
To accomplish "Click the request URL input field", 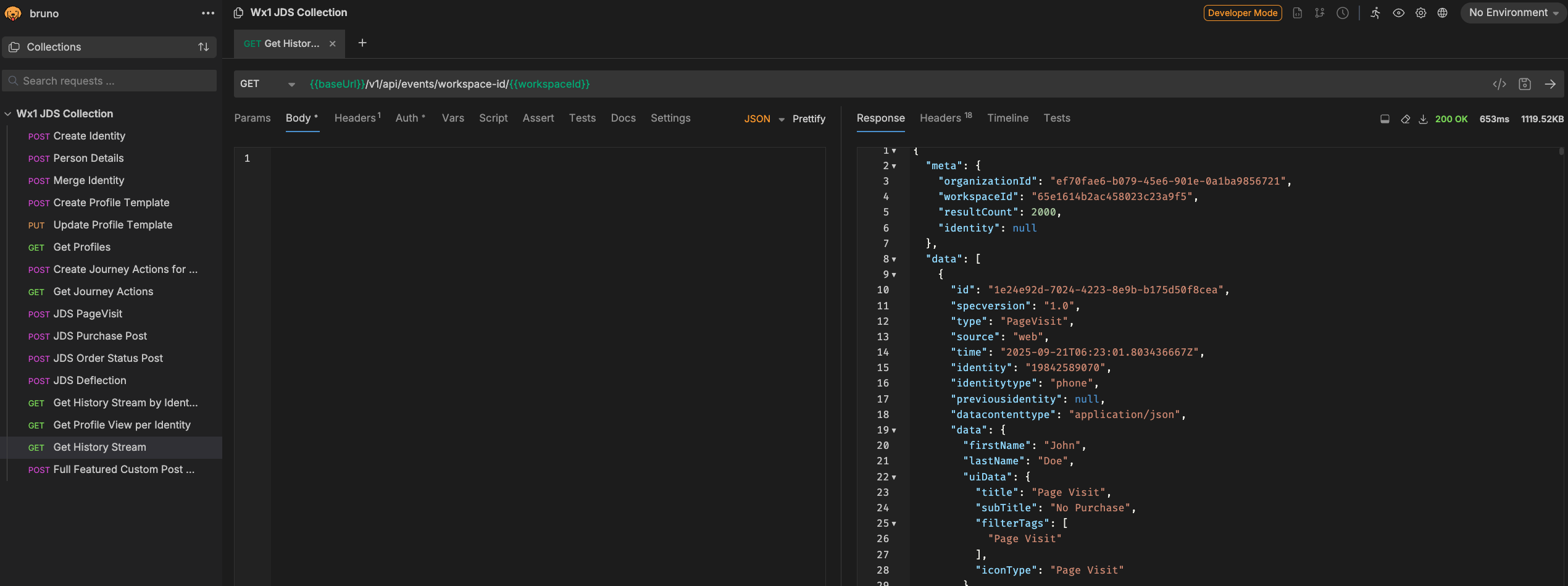I will [895, 84].
